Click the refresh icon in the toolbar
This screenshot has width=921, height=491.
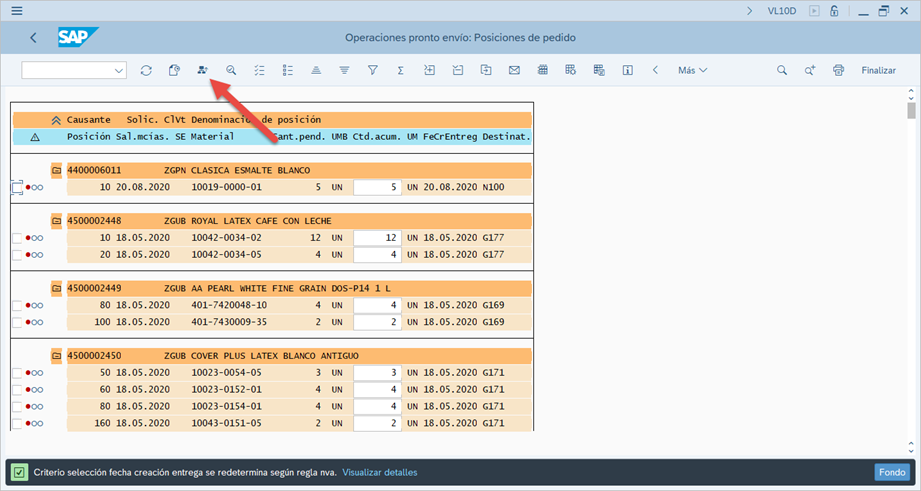[146, 70]
